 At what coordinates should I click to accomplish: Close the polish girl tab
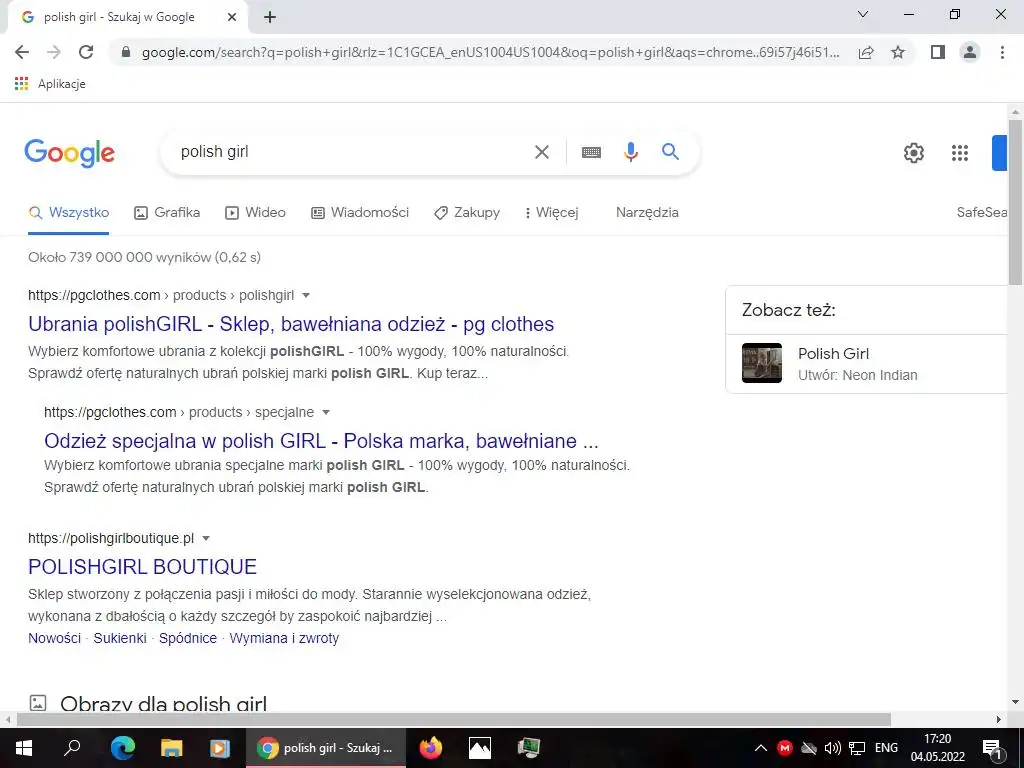point(232,17)
